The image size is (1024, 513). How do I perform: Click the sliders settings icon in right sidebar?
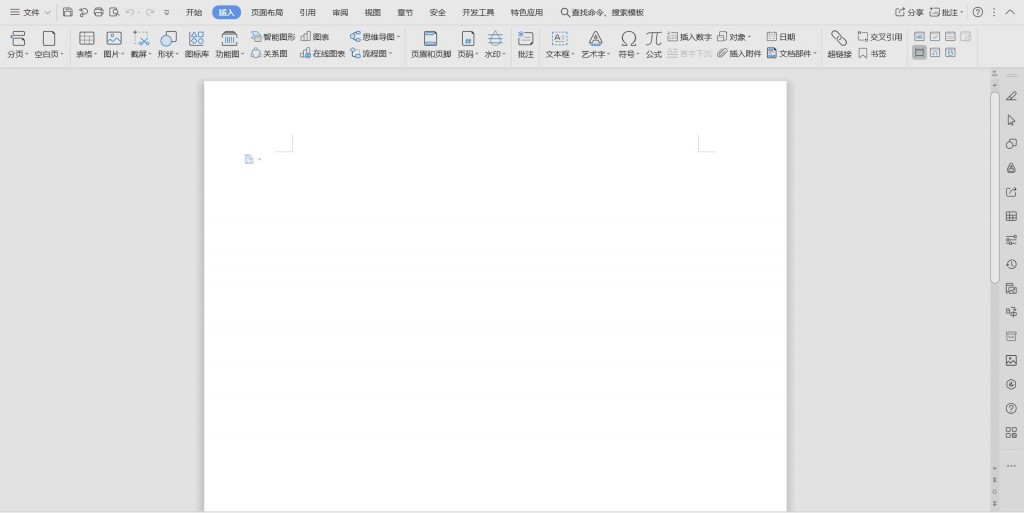1011,240
